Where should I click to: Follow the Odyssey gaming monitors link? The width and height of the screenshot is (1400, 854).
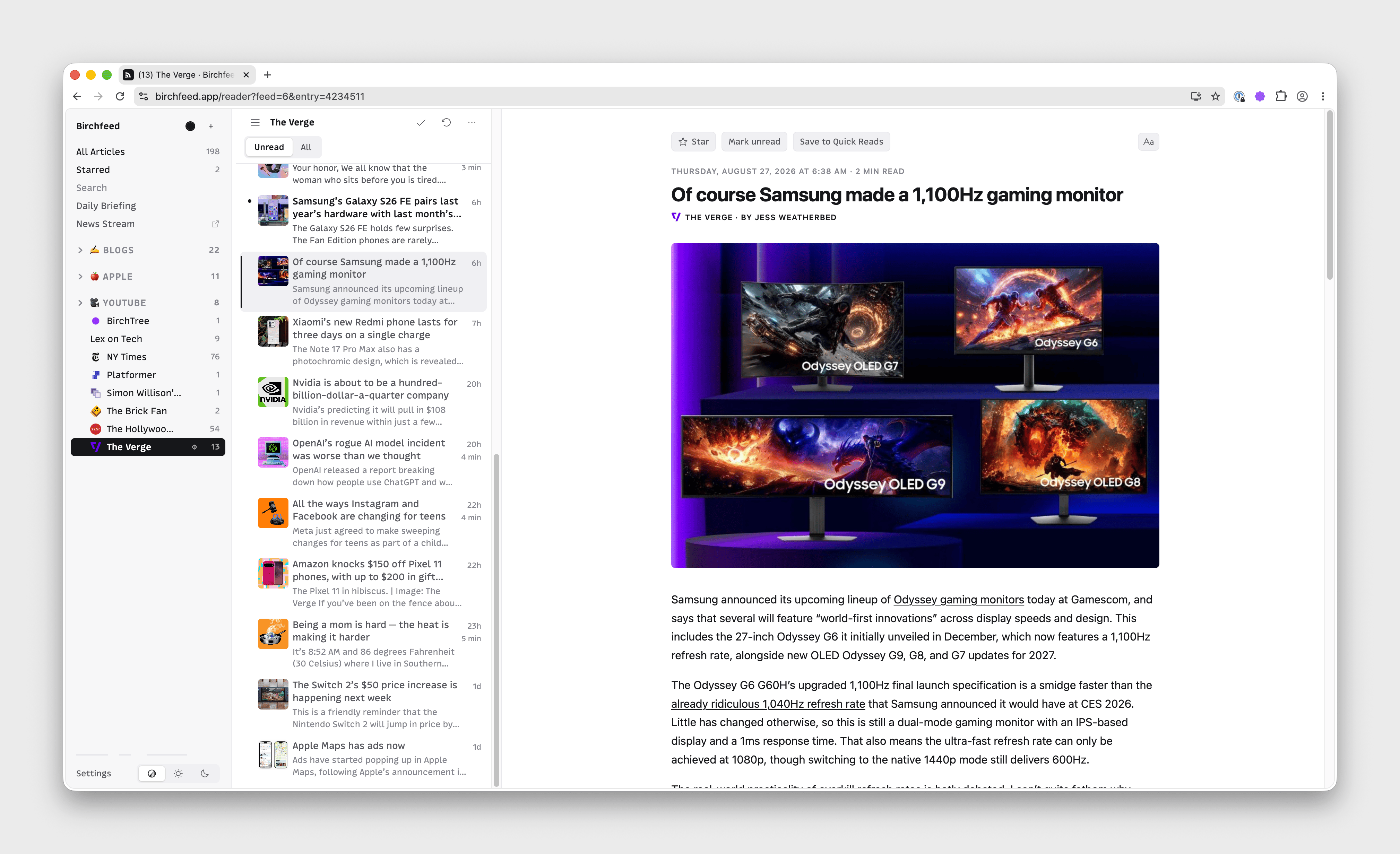click(x=959, y=600)
